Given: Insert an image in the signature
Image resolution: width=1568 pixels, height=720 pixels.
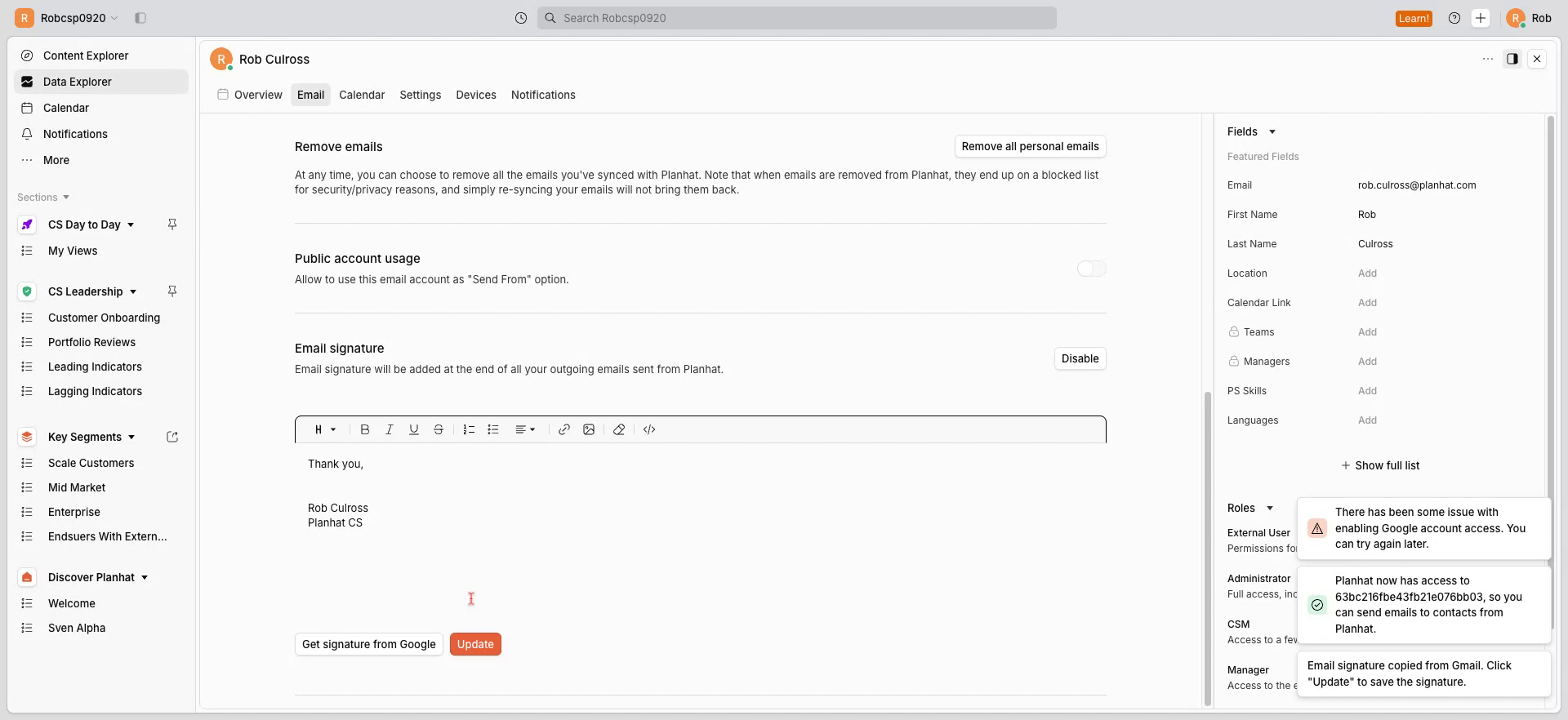Looking at the screenshot, I should tap(589, 429).
